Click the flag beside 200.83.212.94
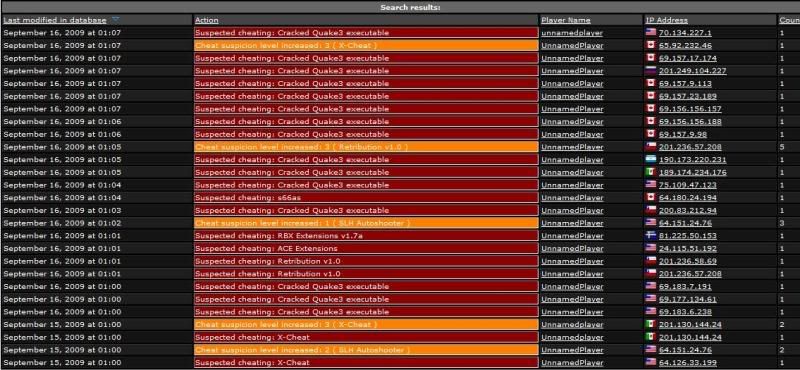 point(651,210)
